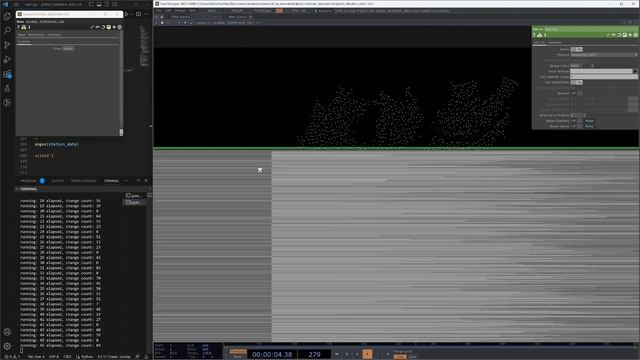Click the Pulse button next to Reset Values

click(x=589, y=126)
